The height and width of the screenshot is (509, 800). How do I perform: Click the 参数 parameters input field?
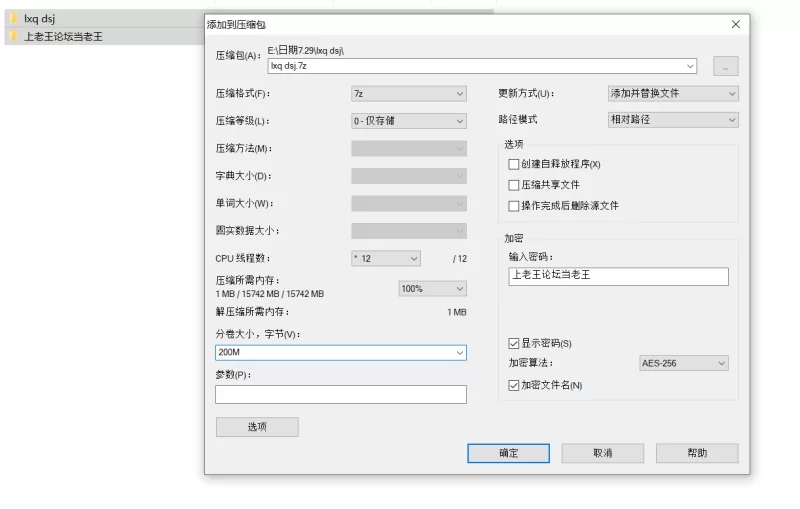coord(341,394)
